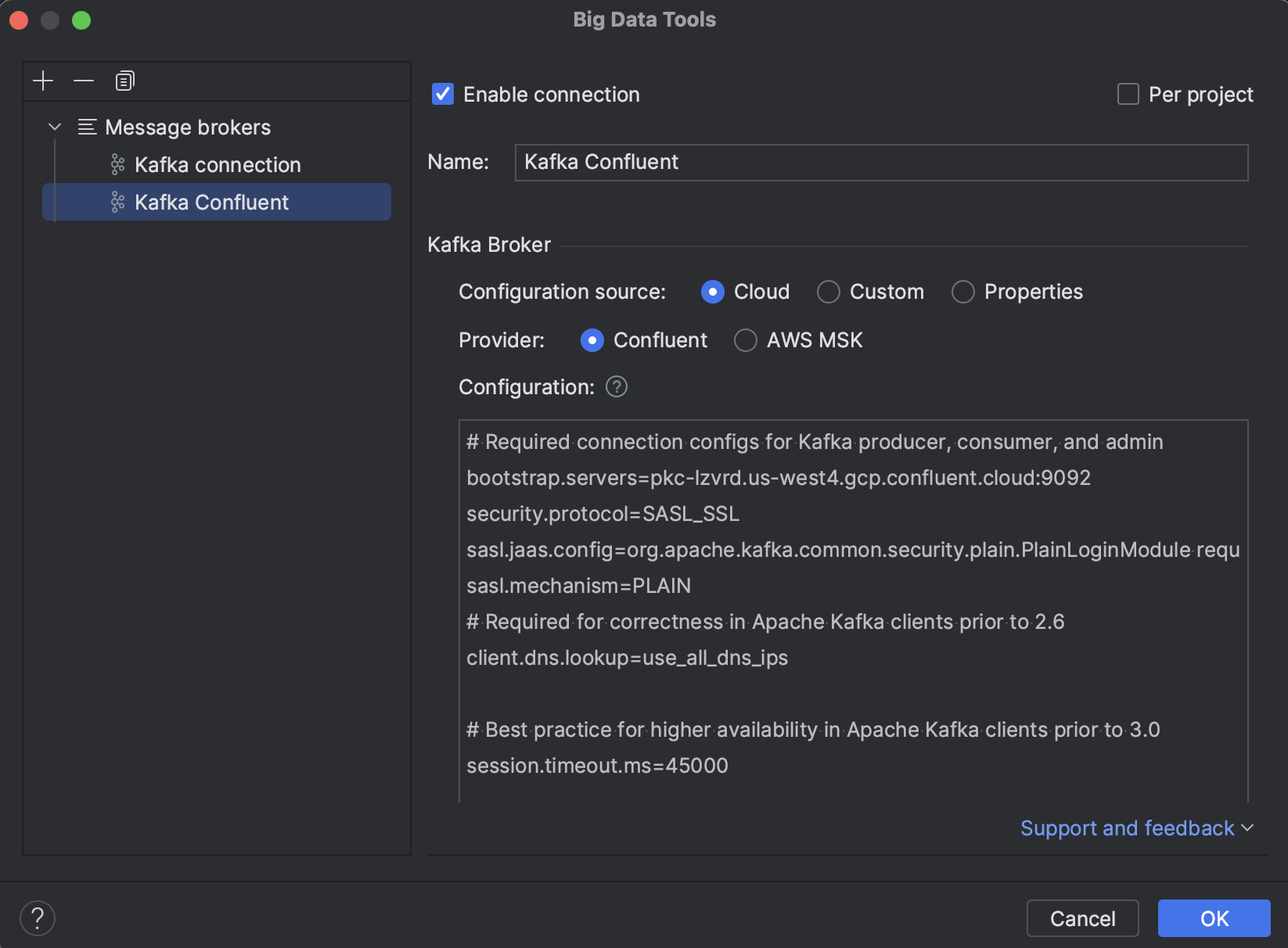Switch provider to AWS MSK
1288x948 pixels.
(x=745, y=340)
